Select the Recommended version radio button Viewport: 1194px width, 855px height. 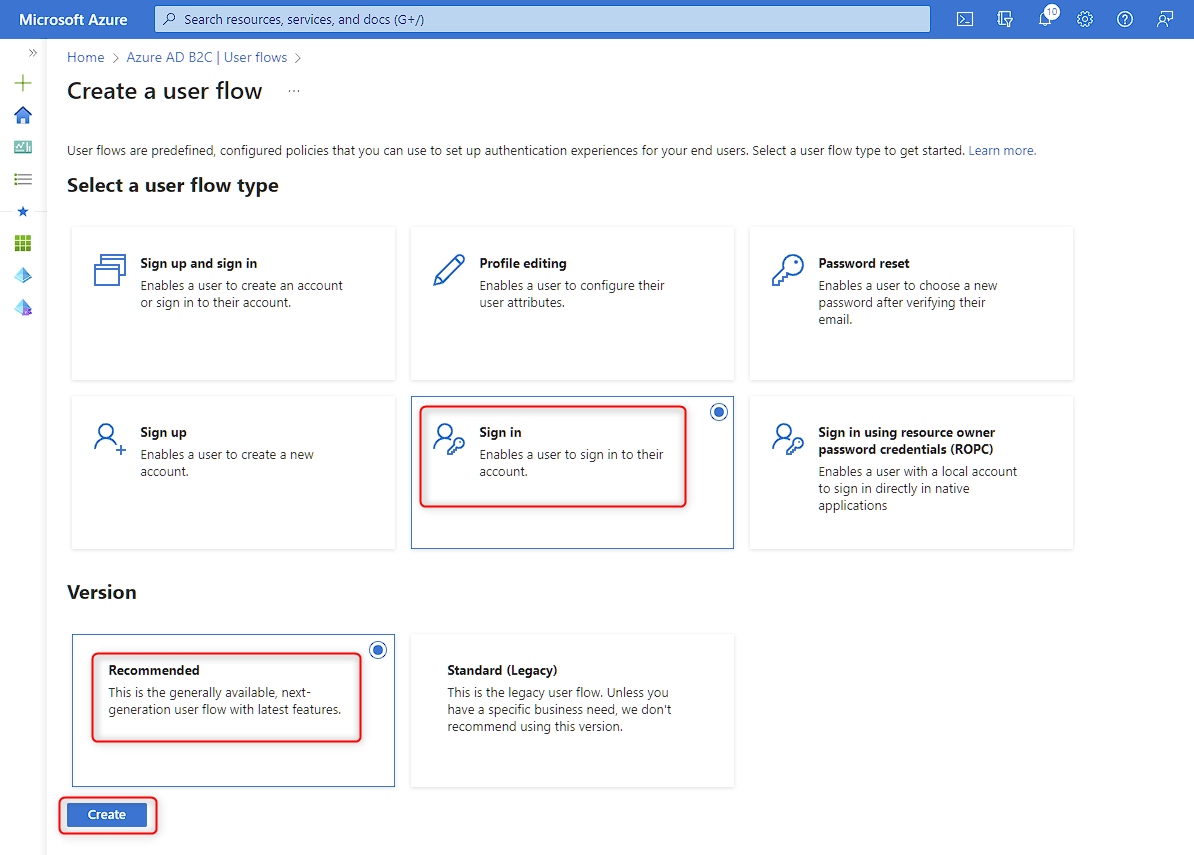[378, 650]
